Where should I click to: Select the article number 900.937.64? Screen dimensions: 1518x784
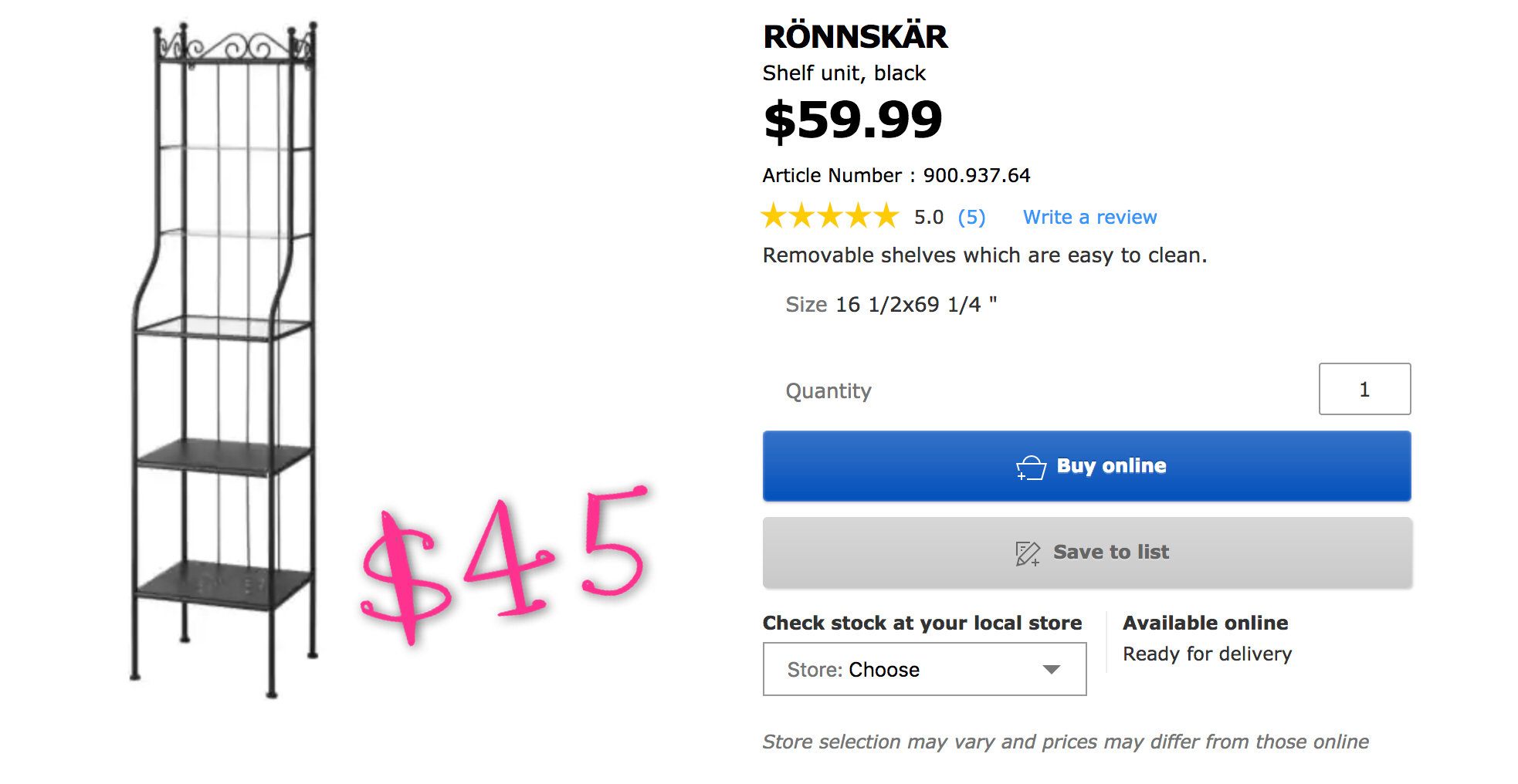click(x=976, y=176)
